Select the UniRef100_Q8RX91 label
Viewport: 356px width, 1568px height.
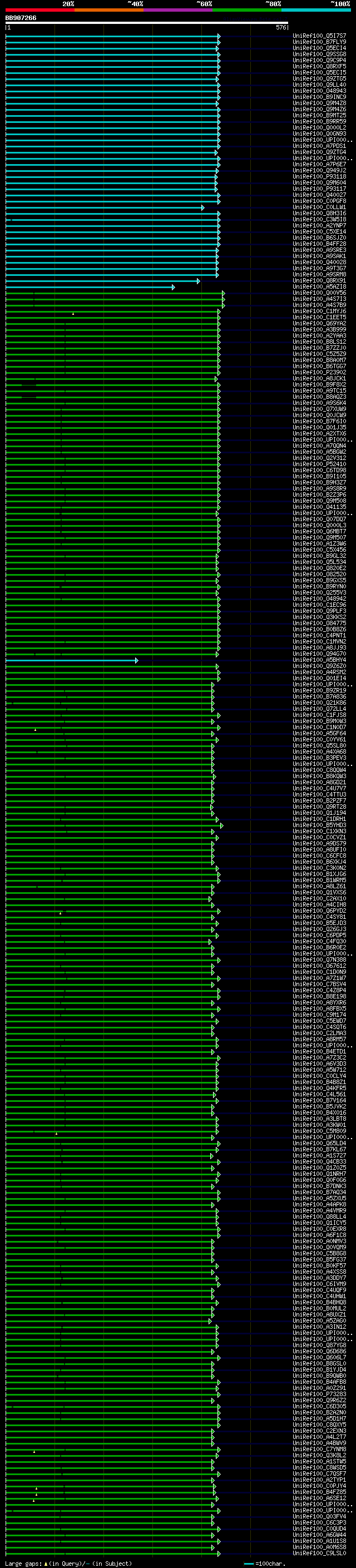point(319,280)
